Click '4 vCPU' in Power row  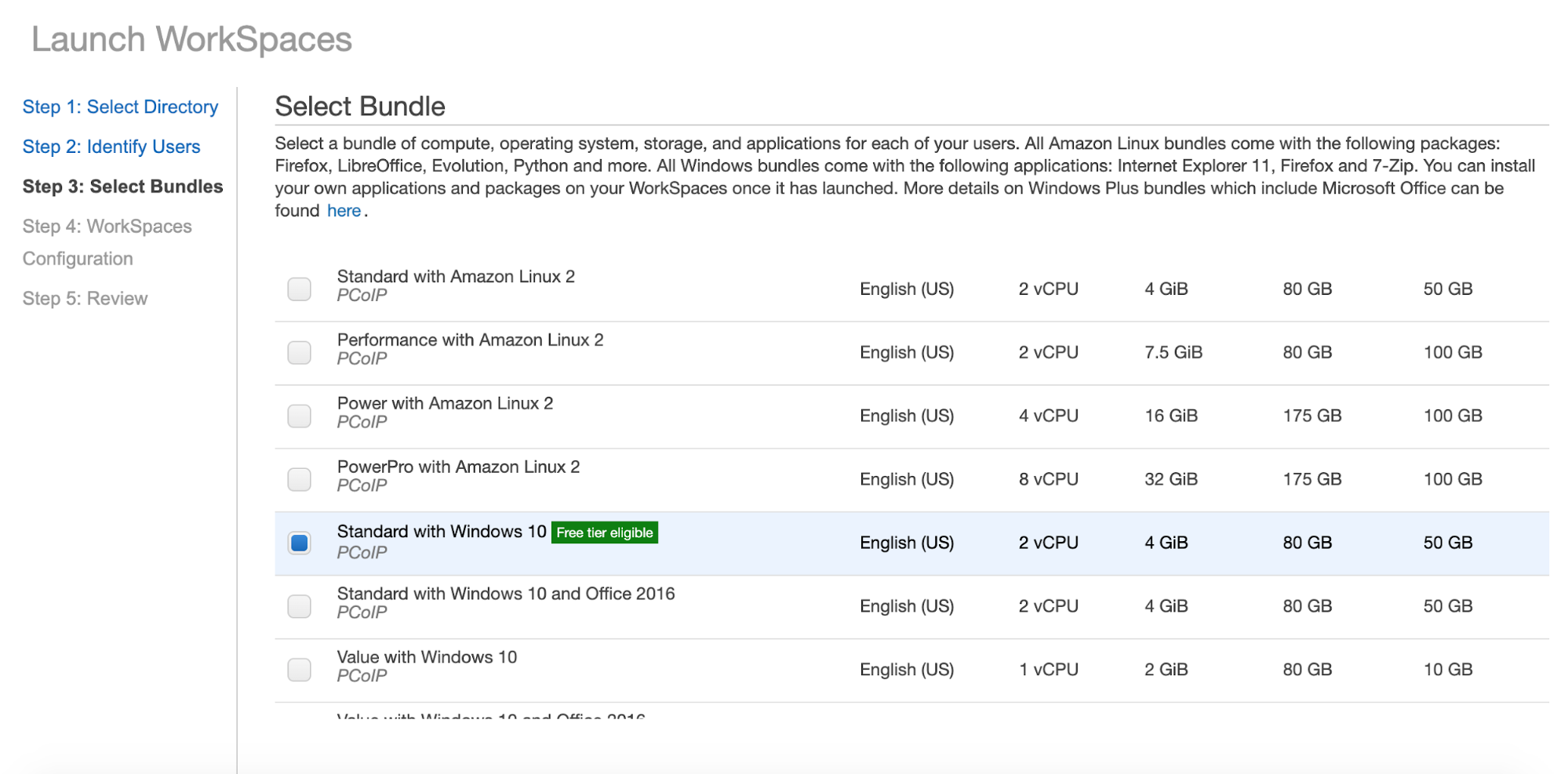point(1048,416)
